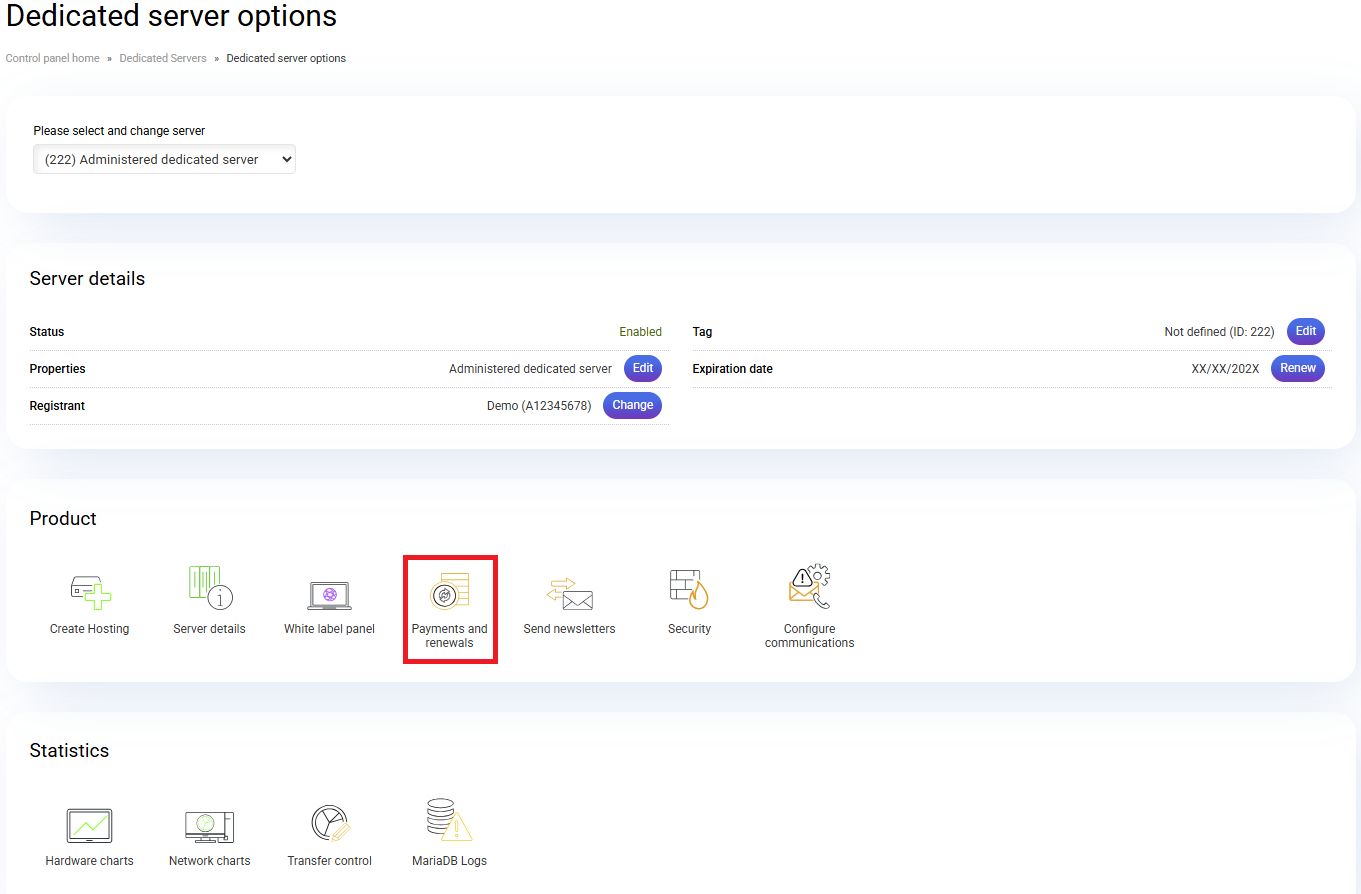Click Edit button next to Tag
The image size is (1361, 894).
1306,331
